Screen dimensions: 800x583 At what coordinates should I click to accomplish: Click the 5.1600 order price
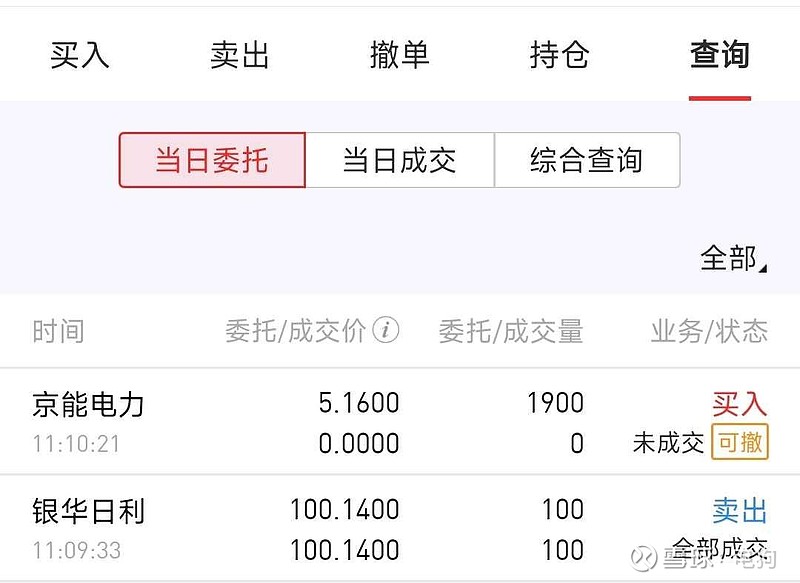click(358, 403)
